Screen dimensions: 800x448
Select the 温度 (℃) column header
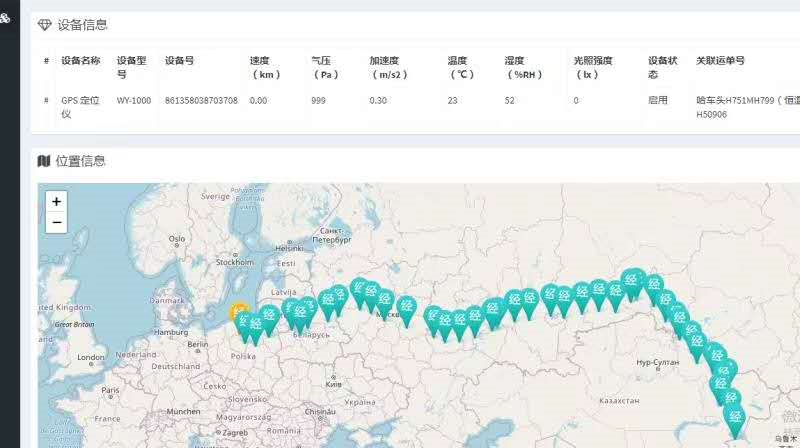tap(461, 67)
